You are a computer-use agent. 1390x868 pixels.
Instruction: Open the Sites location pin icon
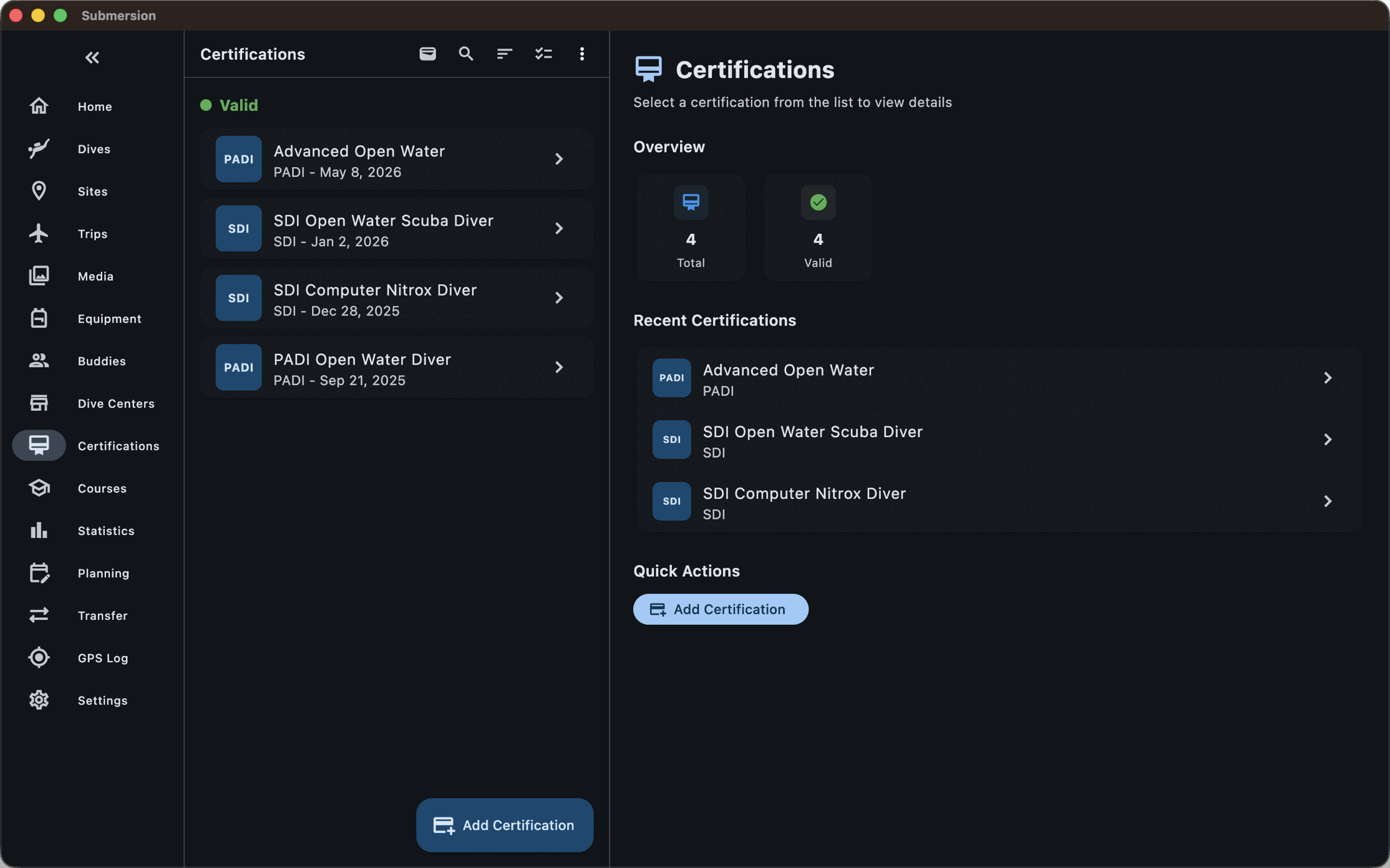click(39, 191)
